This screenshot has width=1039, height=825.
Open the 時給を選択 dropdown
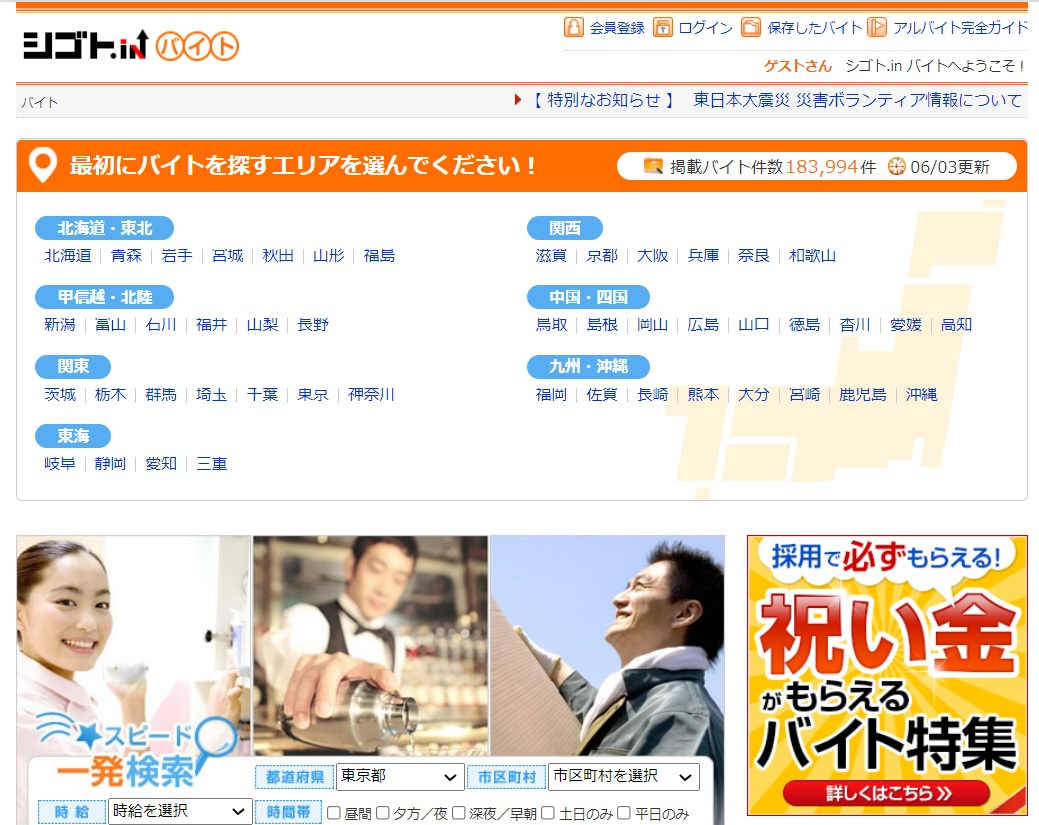coord(180,811)
